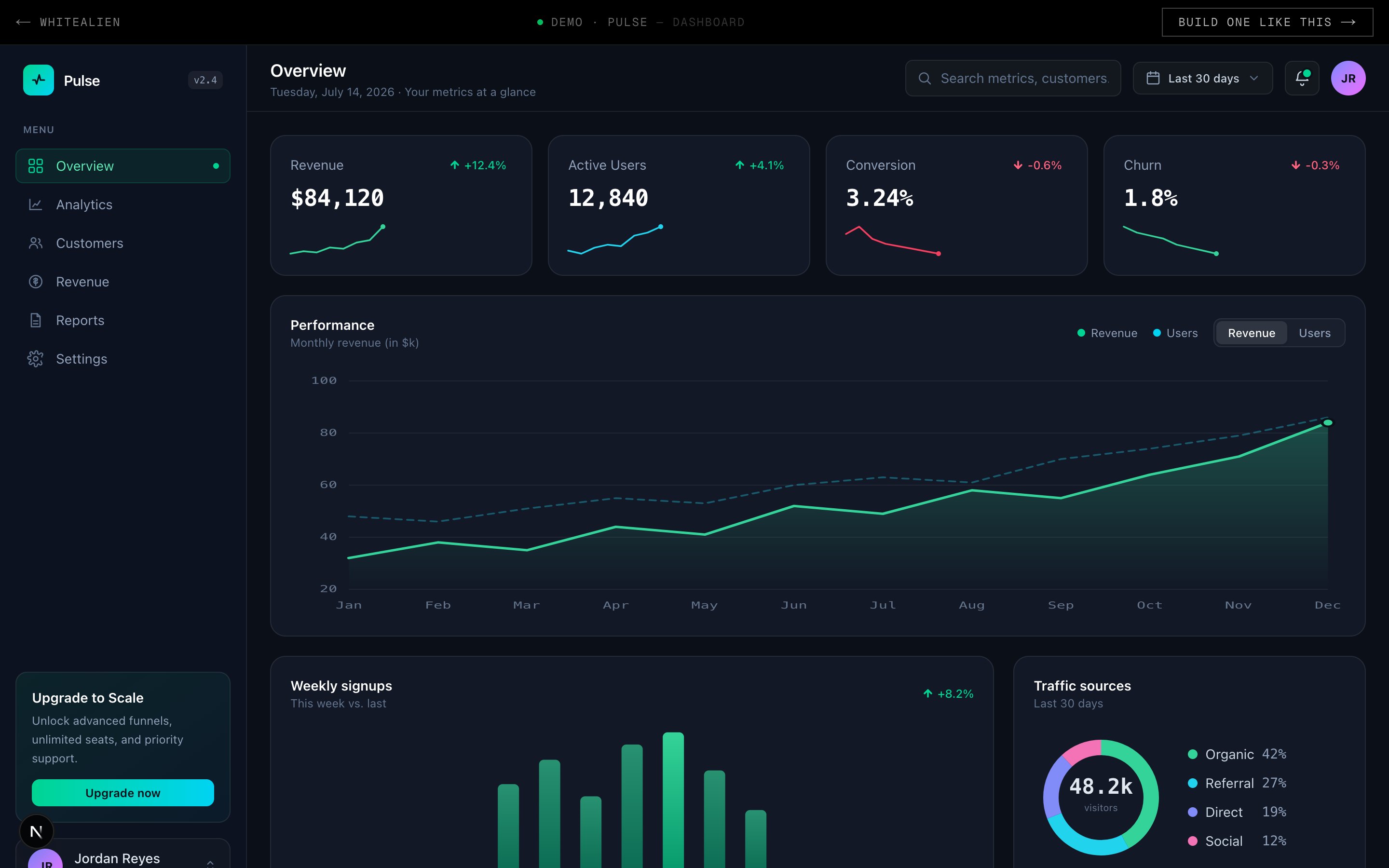Click the Organic green legend swatch
Screen dimensions: 1389x868
coord(1192,754)
